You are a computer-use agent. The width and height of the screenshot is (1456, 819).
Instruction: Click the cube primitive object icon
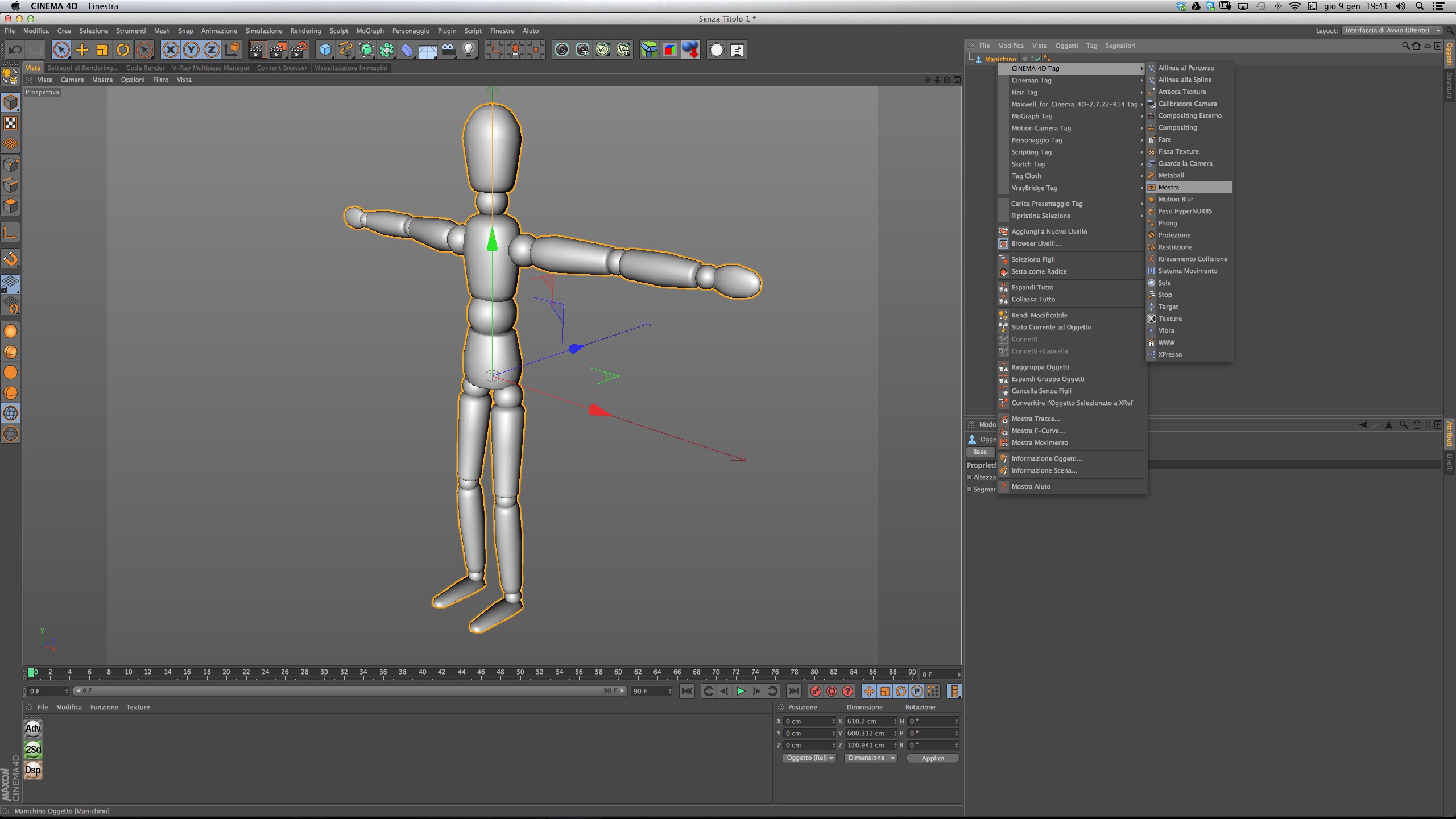[x=325, y=50]
